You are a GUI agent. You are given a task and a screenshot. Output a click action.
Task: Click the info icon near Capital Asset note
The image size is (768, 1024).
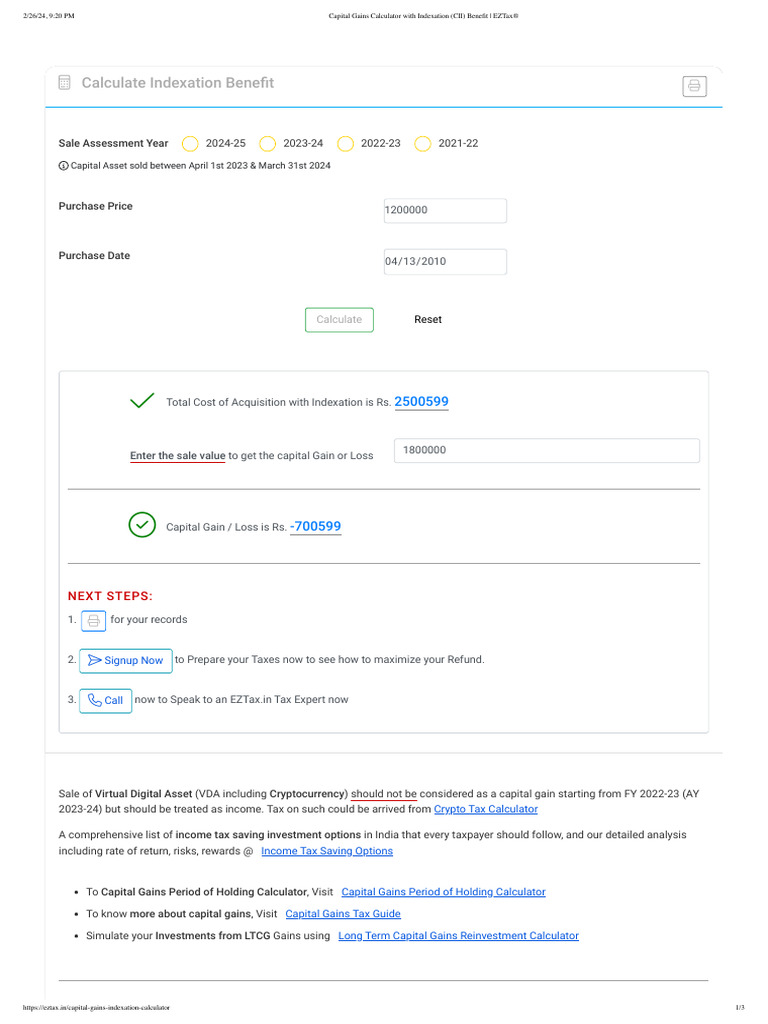coord(63,166)
